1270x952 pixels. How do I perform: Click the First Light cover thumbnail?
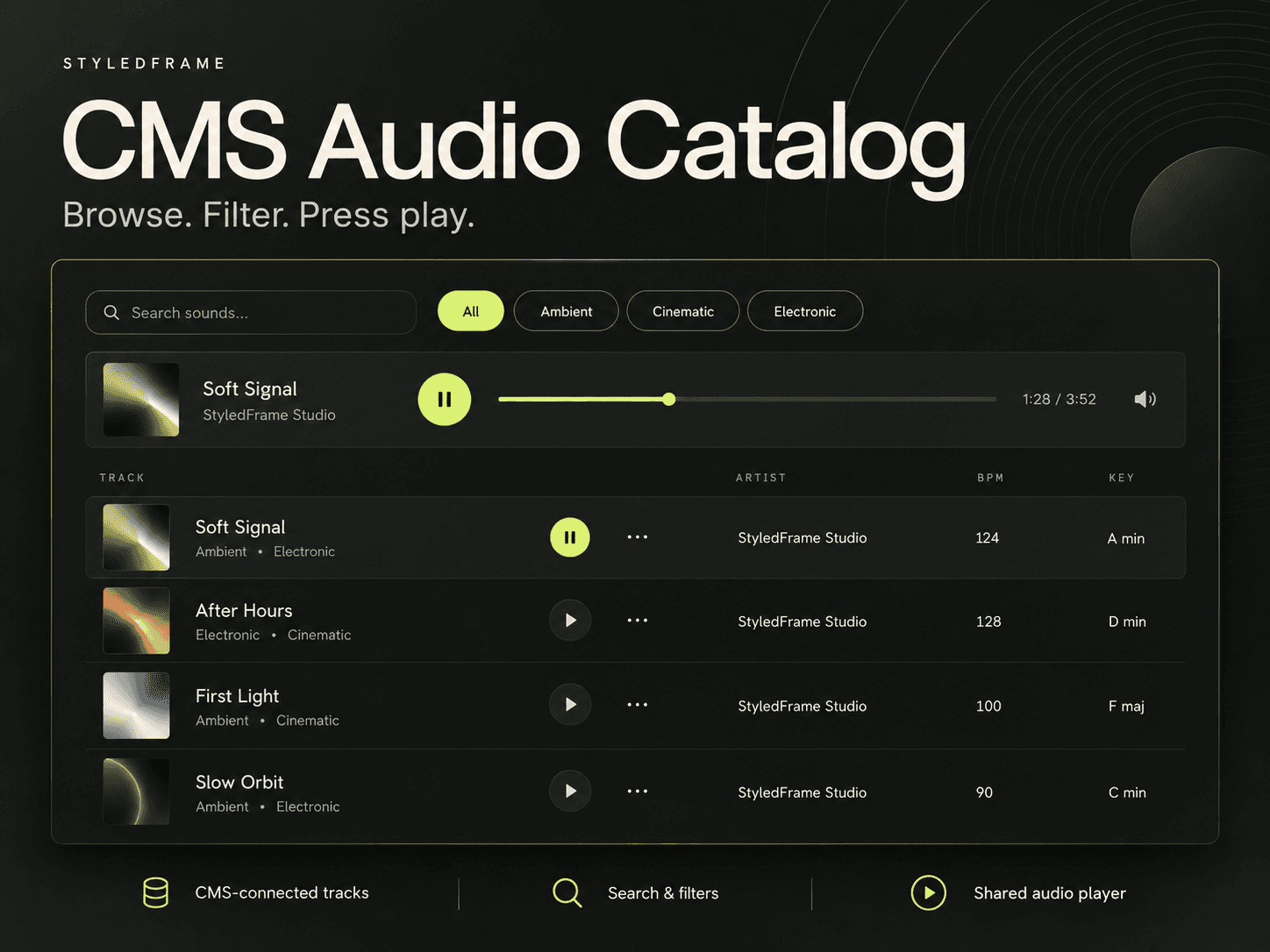(x=136, y=706)
